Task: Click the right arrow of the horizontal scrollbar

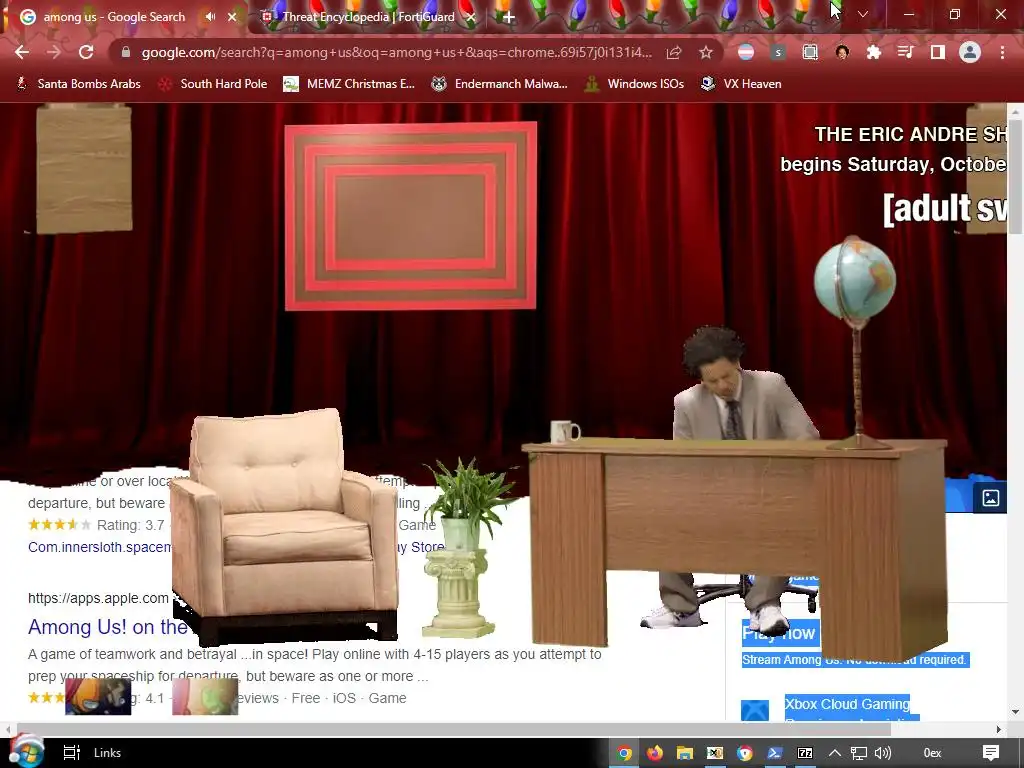Action: [x=999, y=729]
